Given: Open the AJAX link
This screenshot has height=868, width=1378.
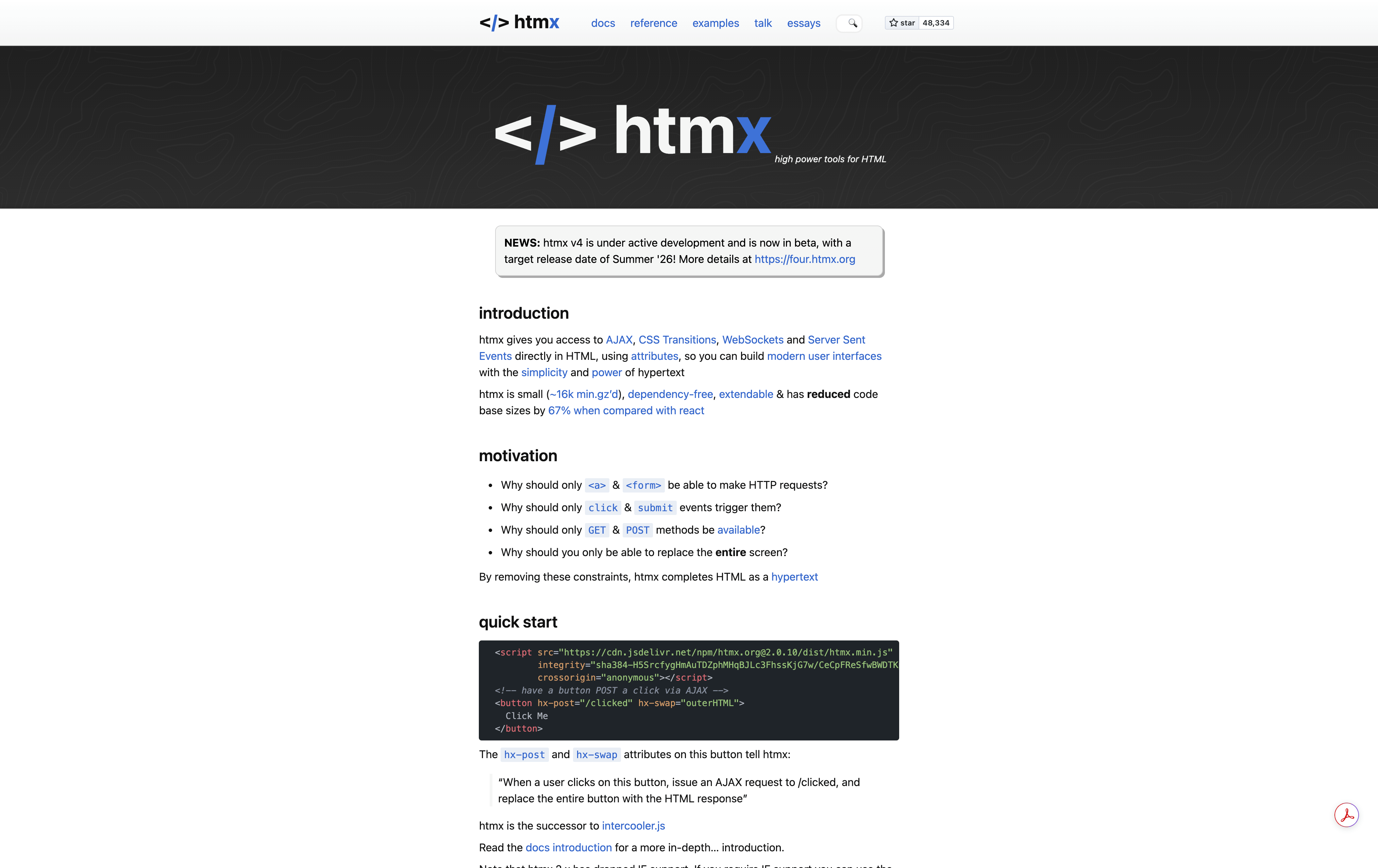Looking at the screenshot, I should pos(619,340).
